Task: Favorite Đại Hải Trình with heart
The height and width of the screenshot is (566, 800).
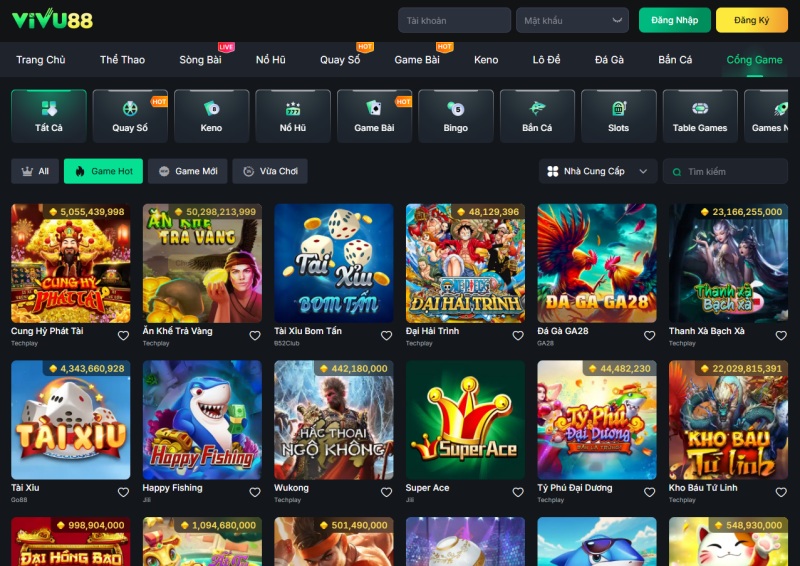Action: click(518, 335)
